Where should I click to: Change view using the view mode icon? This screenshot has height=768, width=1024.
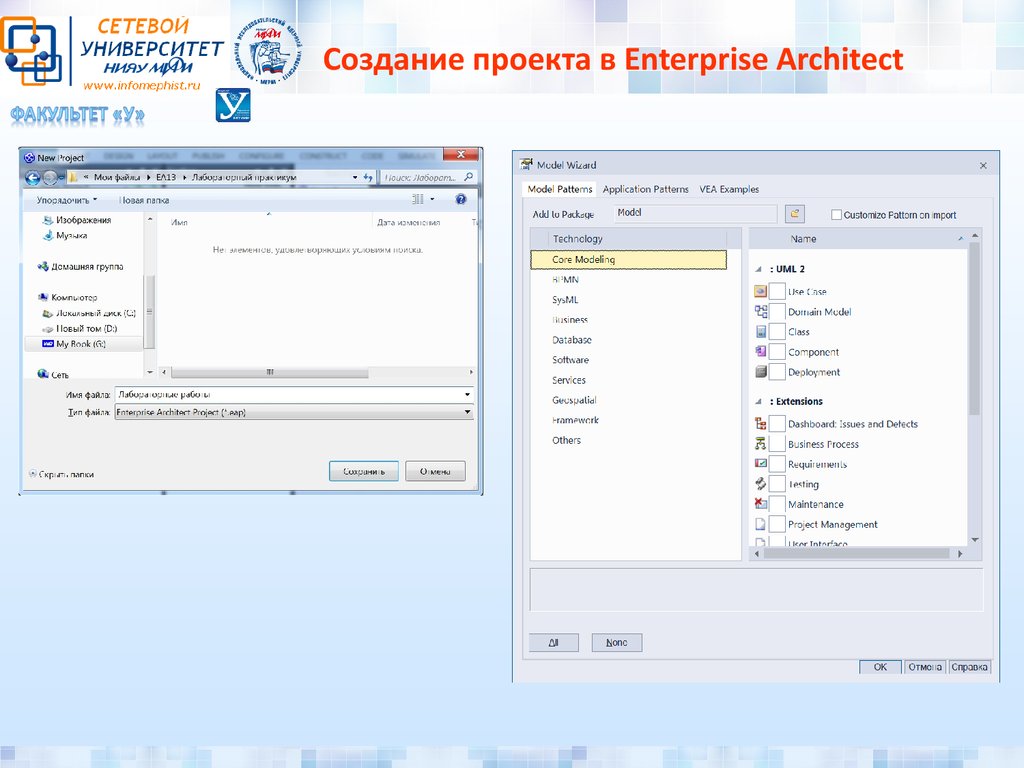tap(418, 199)
